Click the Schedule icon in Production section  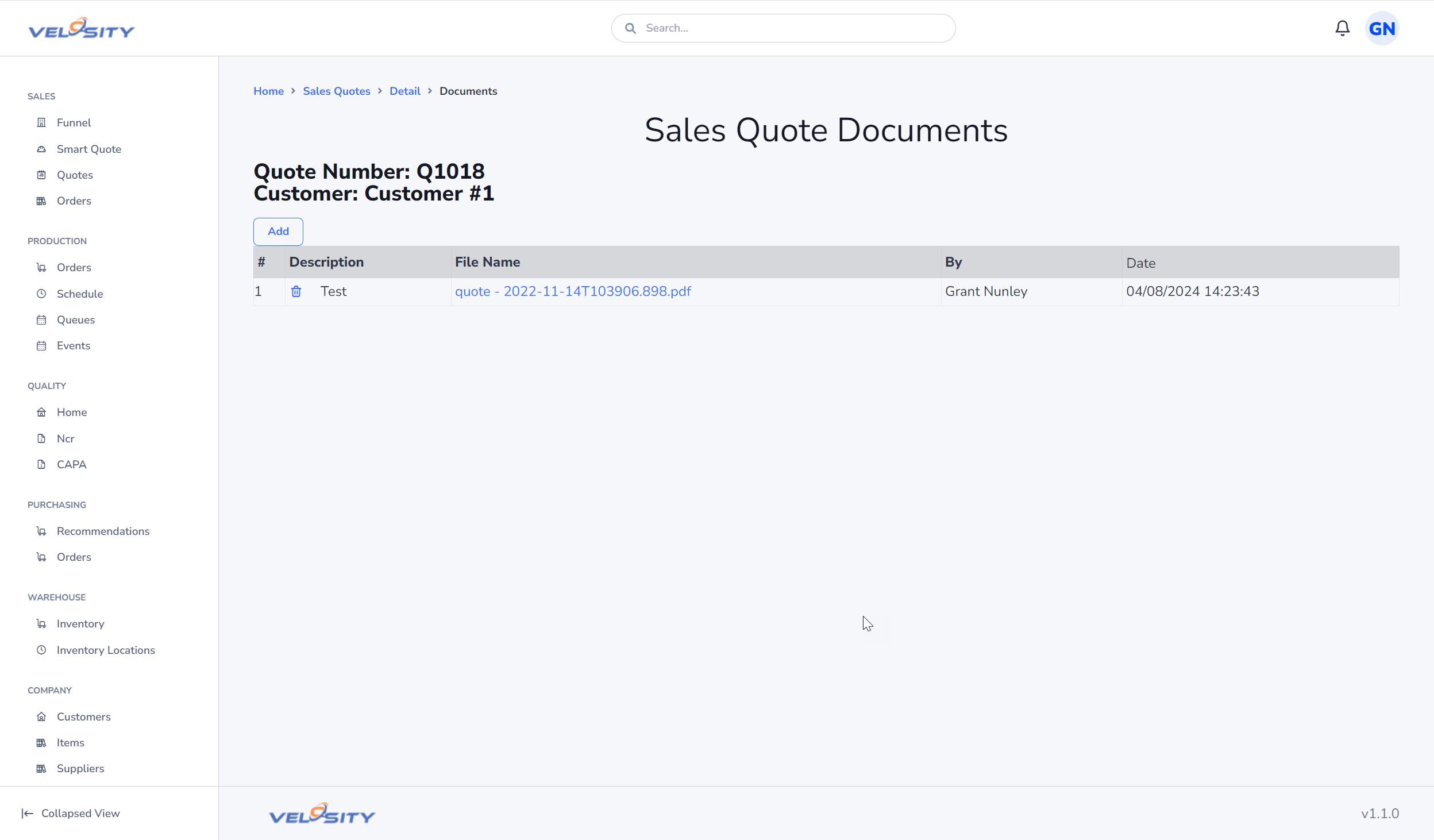point(41,293)
